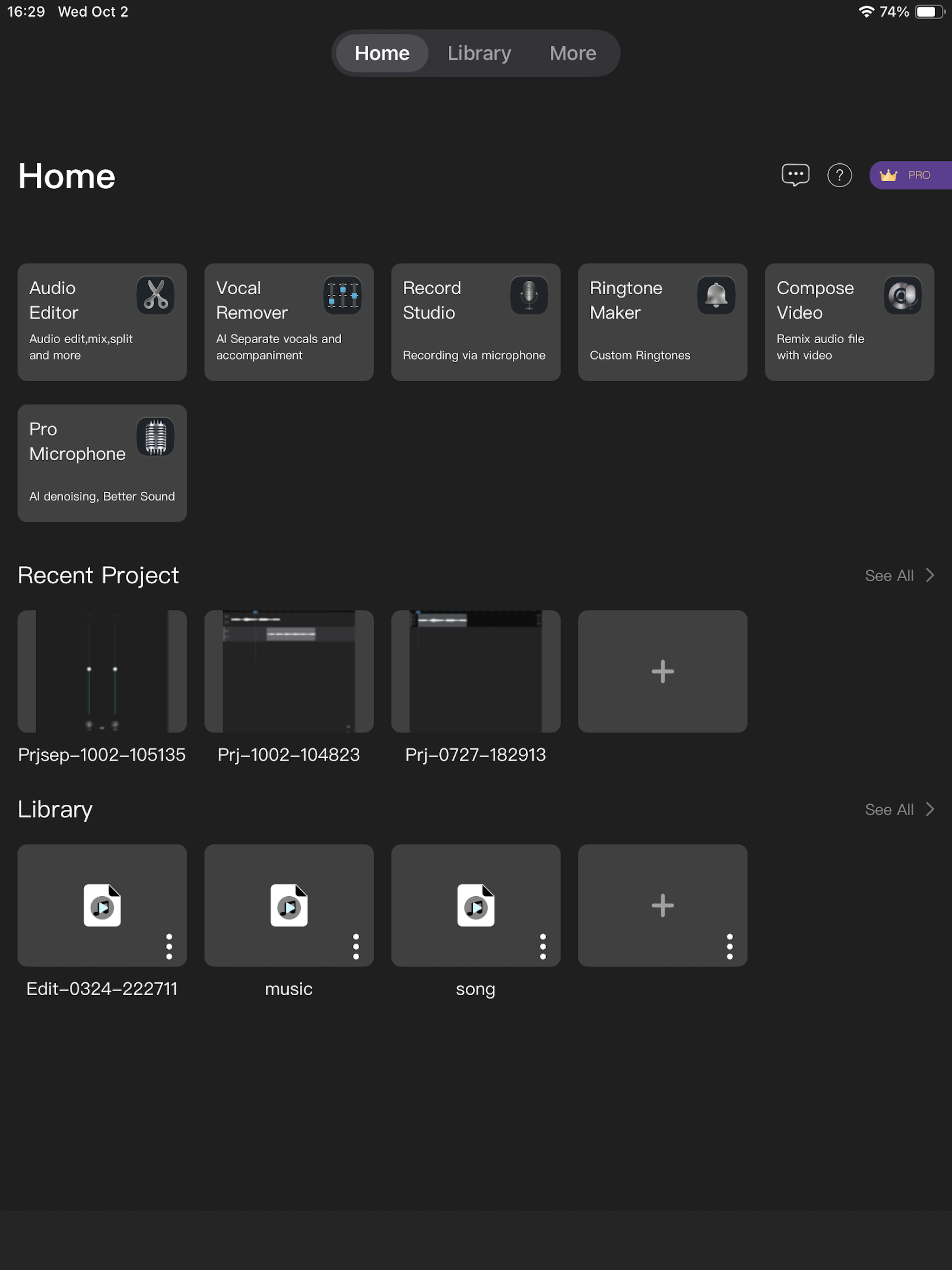Switch to the More tab

point(573,53)
